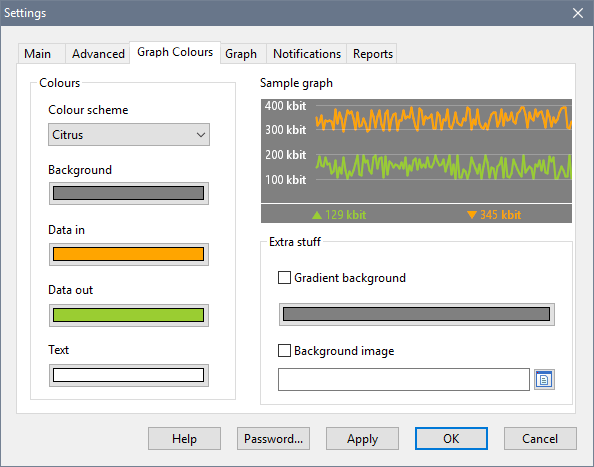Change the green Data out colour swatch
The image size is (594, 467).
point(129,315)
